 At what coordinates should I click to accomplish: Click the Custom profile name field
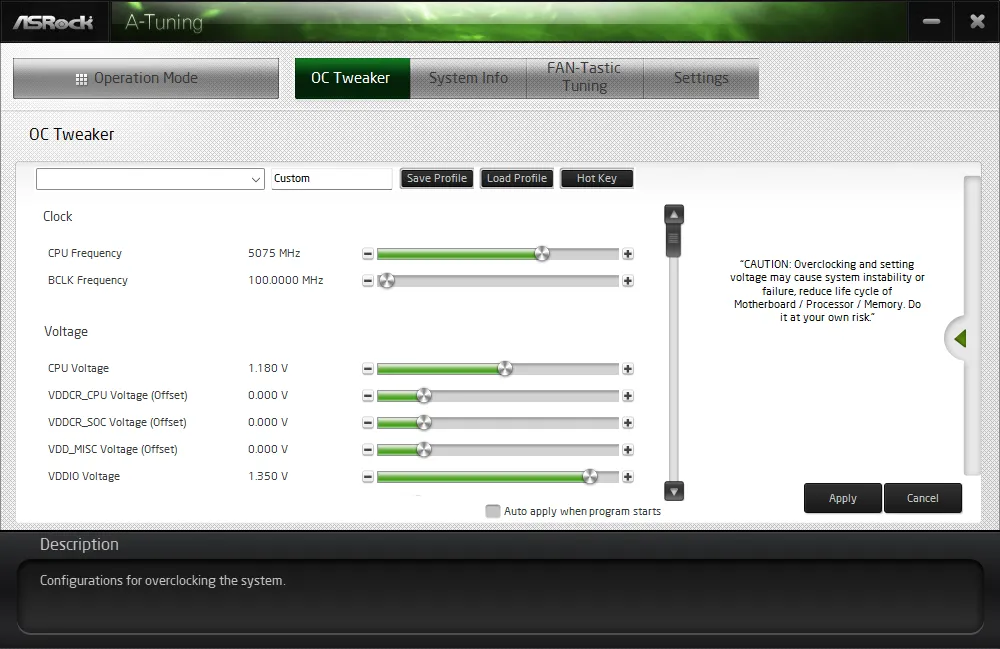coord(332,179)
